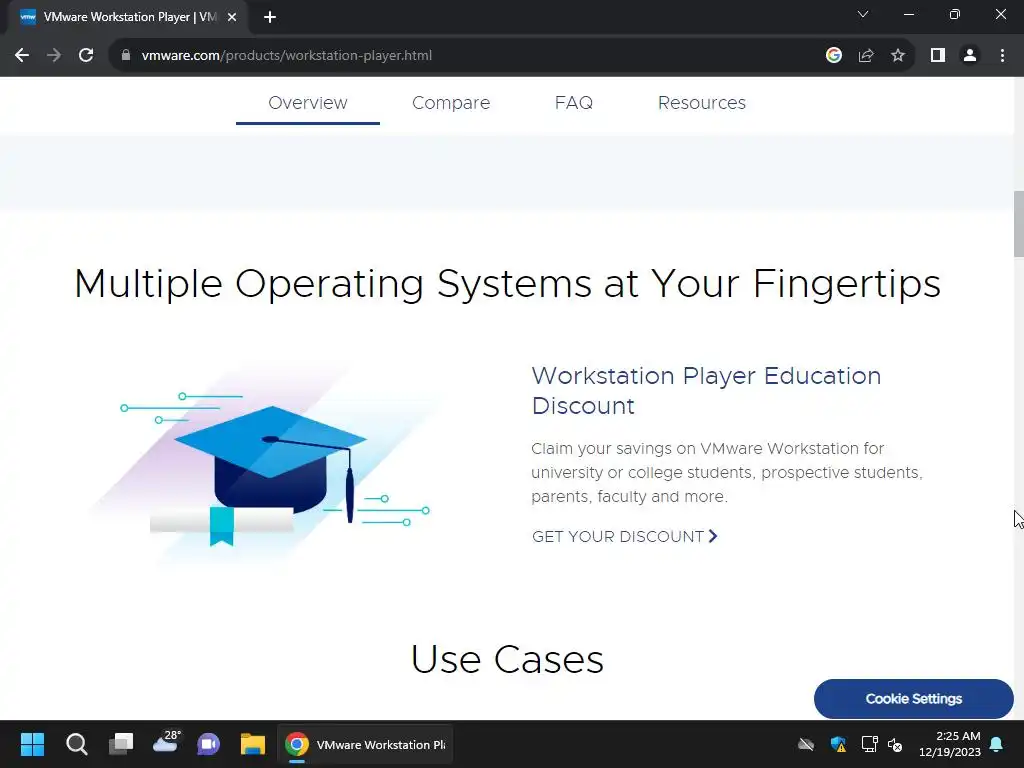Open Task View on taskbar
The image size is (1024, 768).
click(x=121, y=744)
